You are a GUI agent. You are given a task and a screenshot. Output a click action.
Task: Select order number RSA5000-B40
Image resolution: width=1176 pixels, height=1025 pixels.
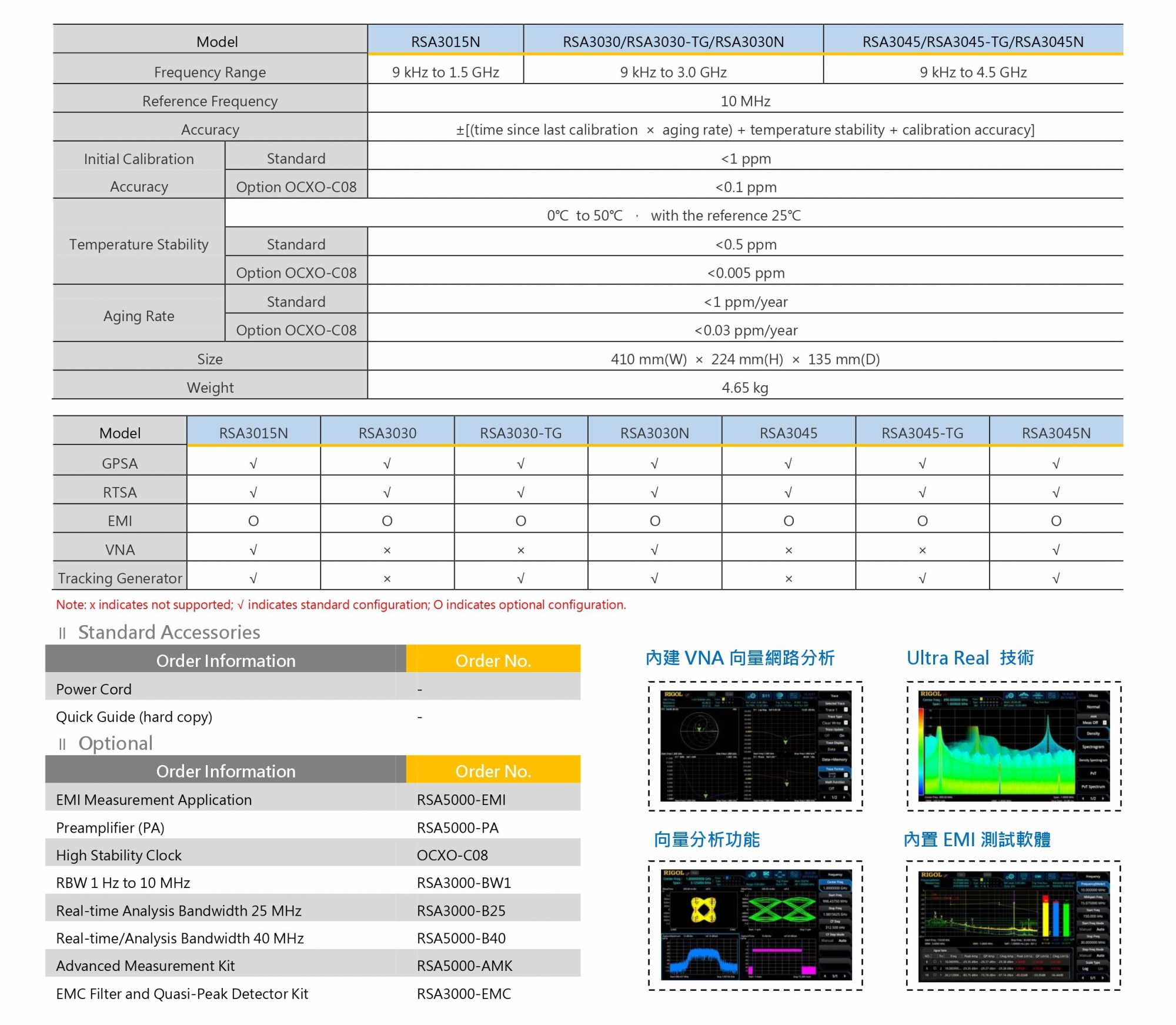[461, 938]
